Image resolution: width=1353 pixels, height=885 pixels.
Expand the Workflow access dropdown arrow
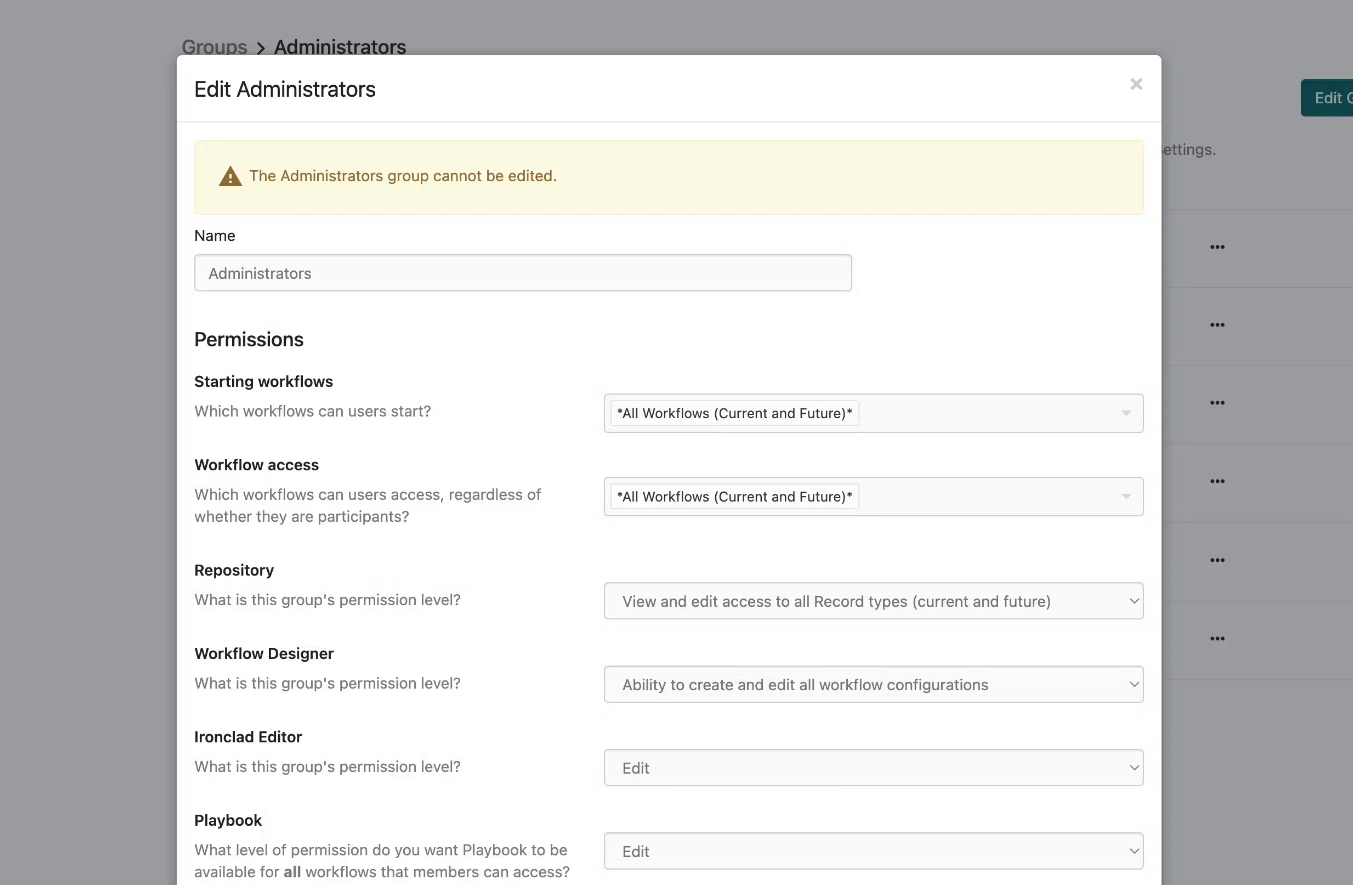pyautogui.click(x=1126, y=497)
